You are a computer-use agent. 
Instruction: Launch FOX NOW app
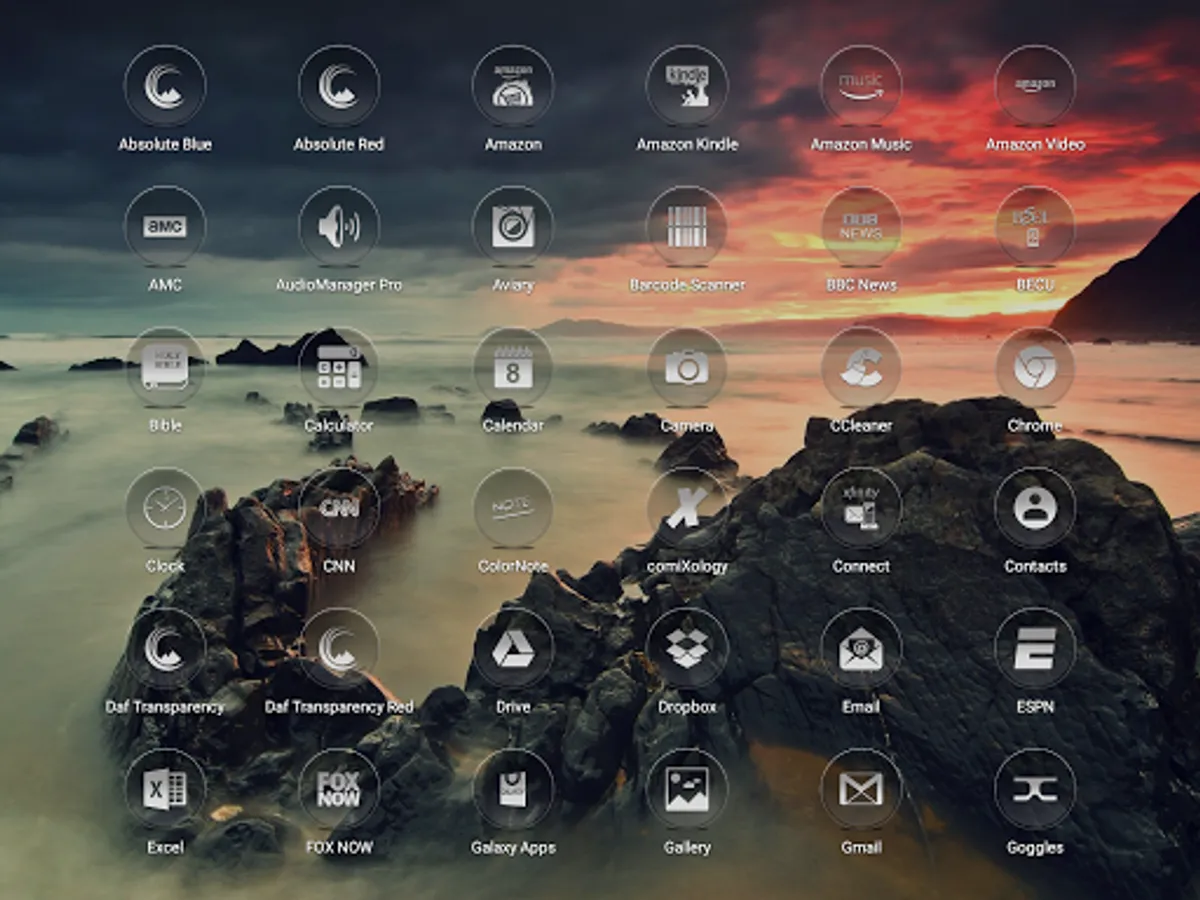tap(339, 790)
